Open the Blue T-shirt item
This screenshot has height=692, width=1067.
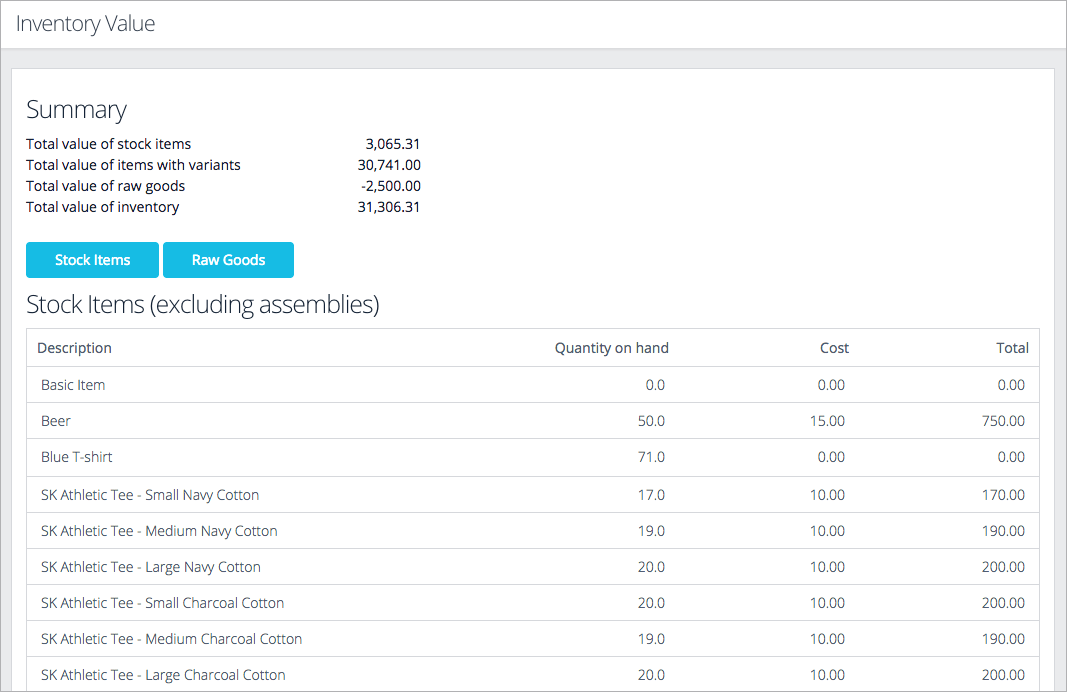pyautogui.click(x=77, y=457)
